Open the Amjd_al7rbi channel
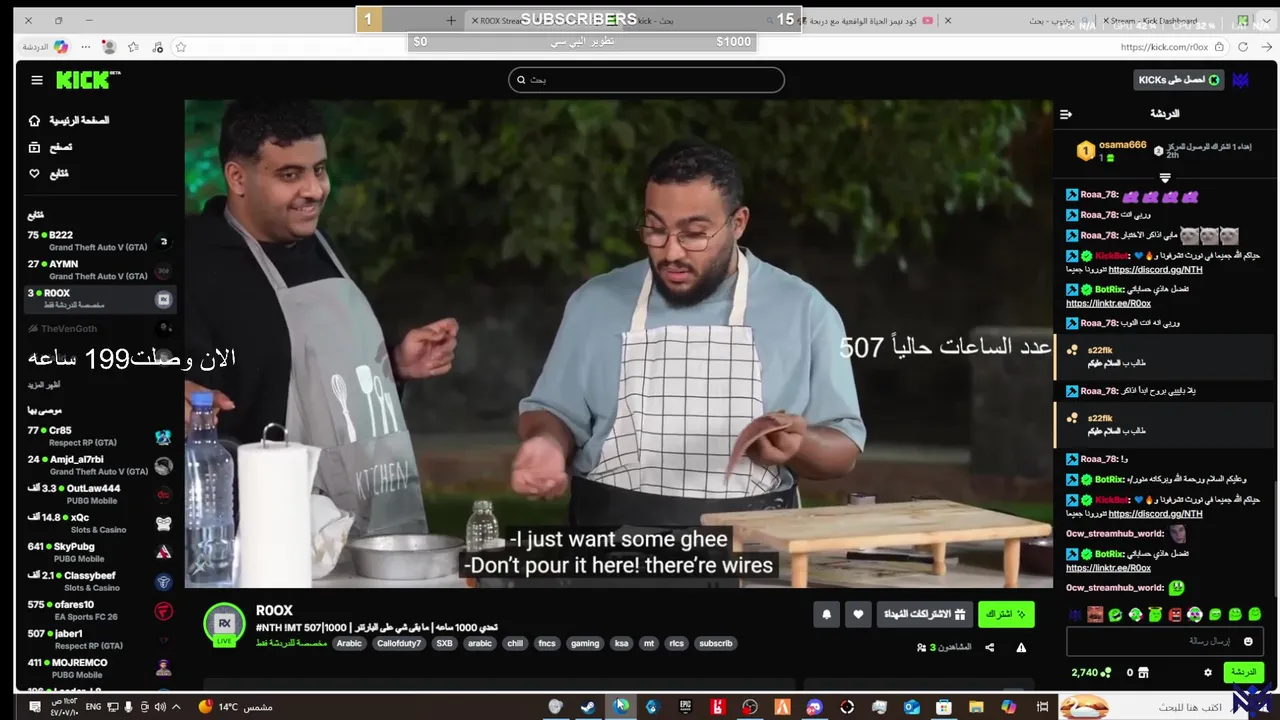Screen dimensions: 1280x720 click(99, 465)
